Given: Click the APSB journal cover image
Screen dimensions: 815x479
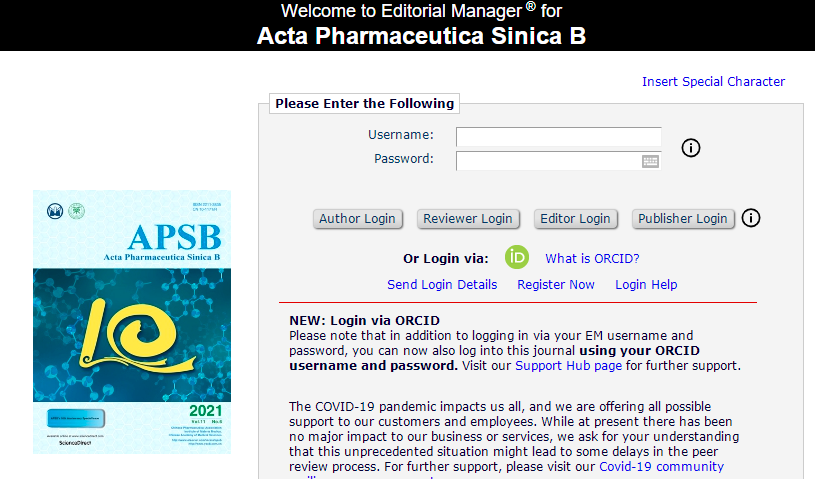Looking at the screenshot, I should tap(132, 322).
